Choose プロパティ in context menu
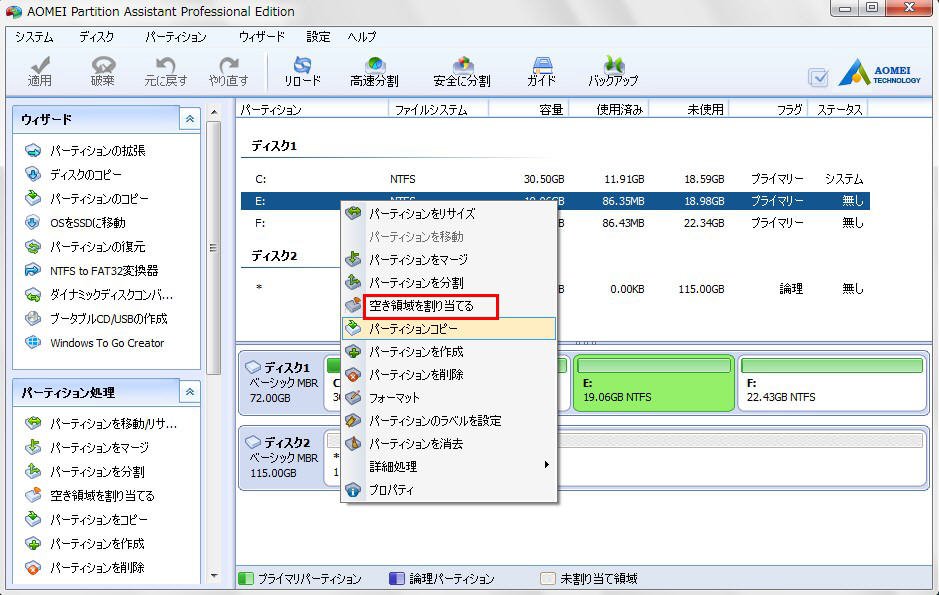This screenshot has height=595, width=939. [x=449, y=490]
